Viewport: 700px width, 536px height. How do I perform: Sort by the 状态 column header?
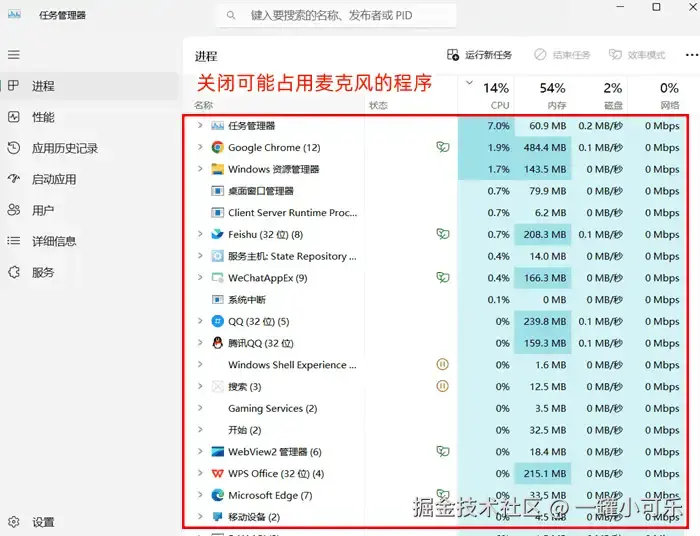pyautogui.click(x=378, y=105)
